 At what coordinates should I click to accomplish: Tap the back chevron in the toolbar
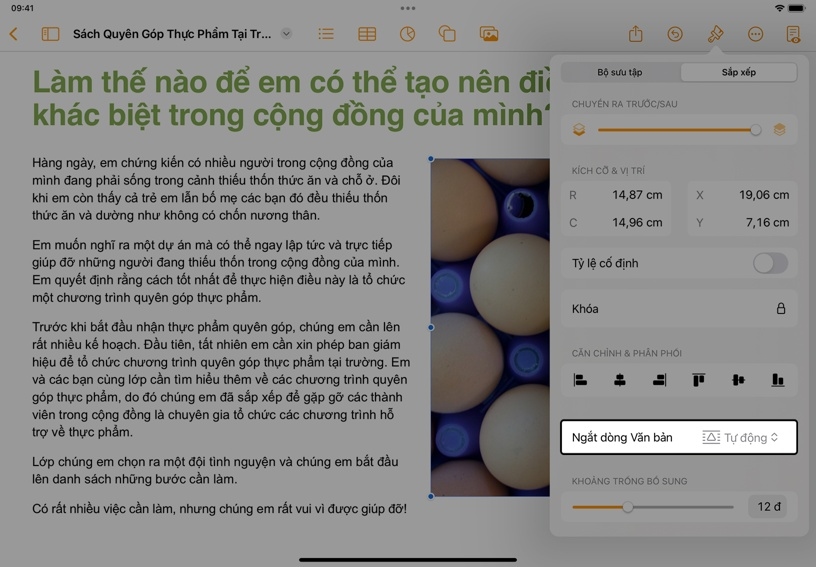coord(14,34)
